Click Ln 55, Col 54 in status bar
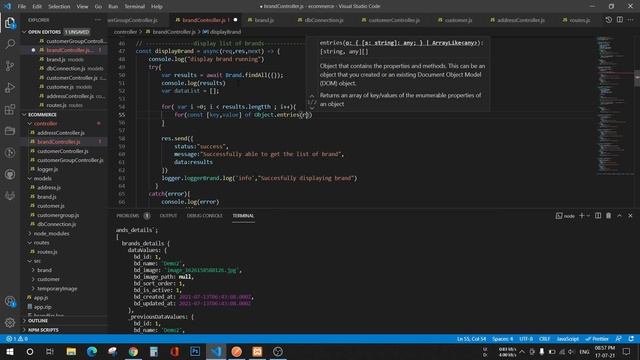The image size is (640, 360). tap(471, 339)
